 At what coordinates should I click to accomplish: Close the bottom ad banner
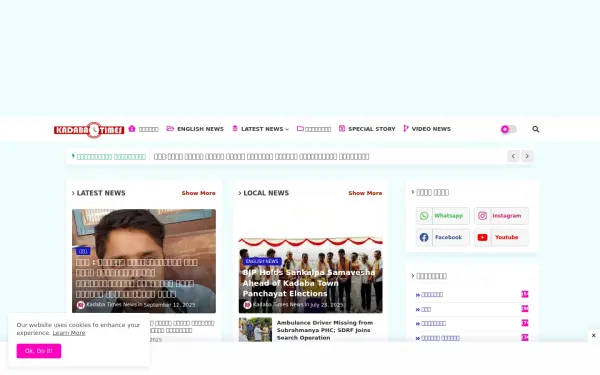click(x=594, y=336)
